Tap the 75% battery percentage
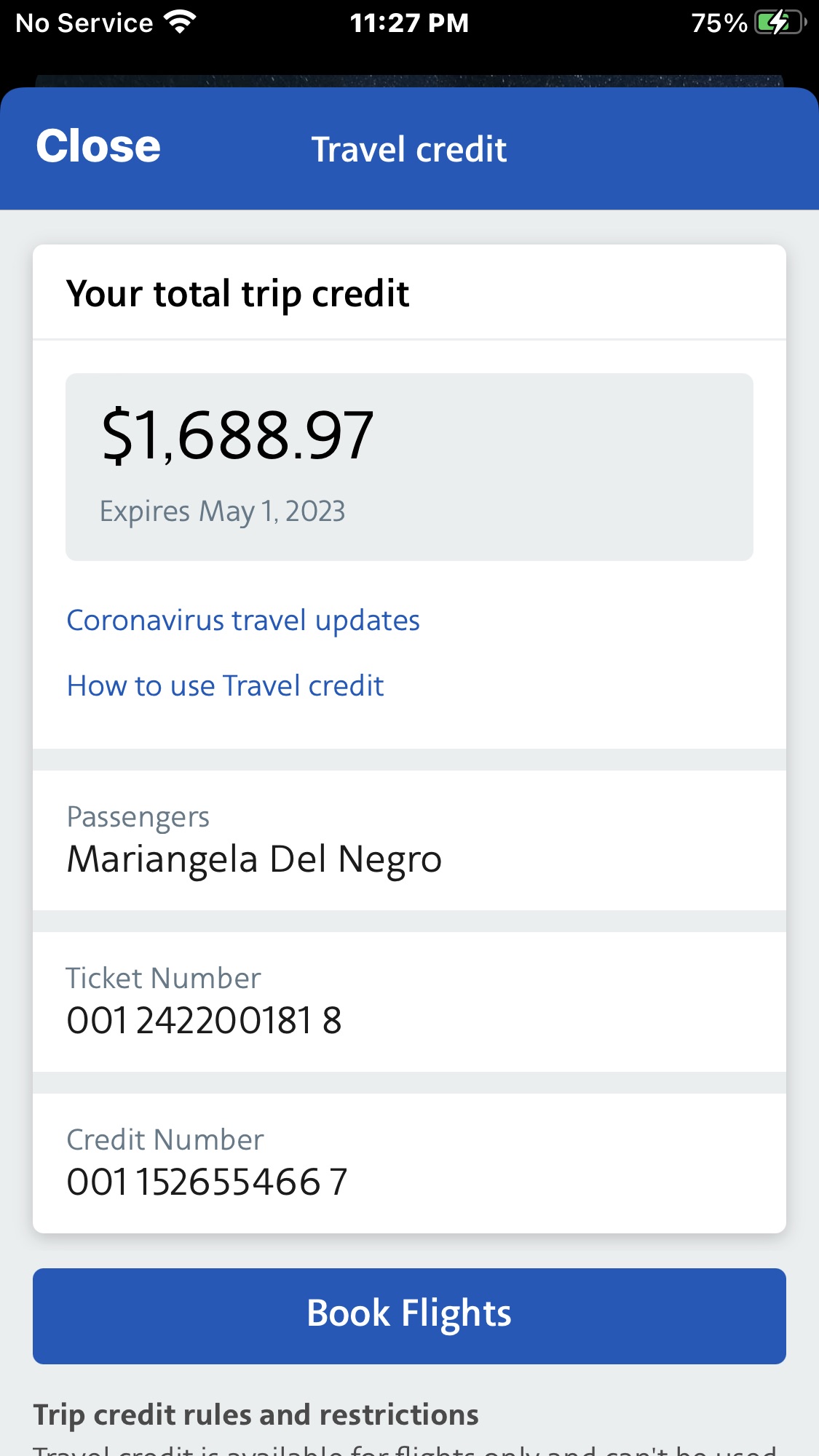This screenshot has height=1456, width=819. [719, 23]
